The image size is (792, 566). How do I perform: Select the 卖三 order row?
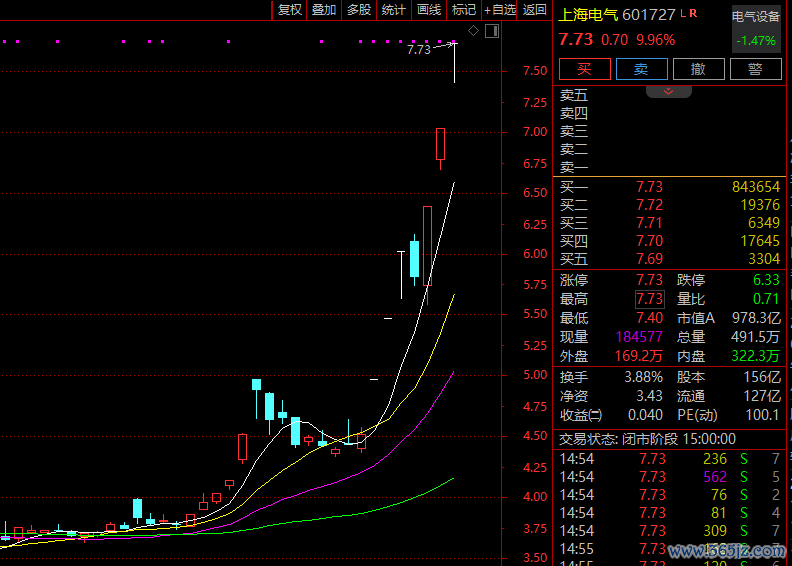pyautogui.click(x=670, y=131)
